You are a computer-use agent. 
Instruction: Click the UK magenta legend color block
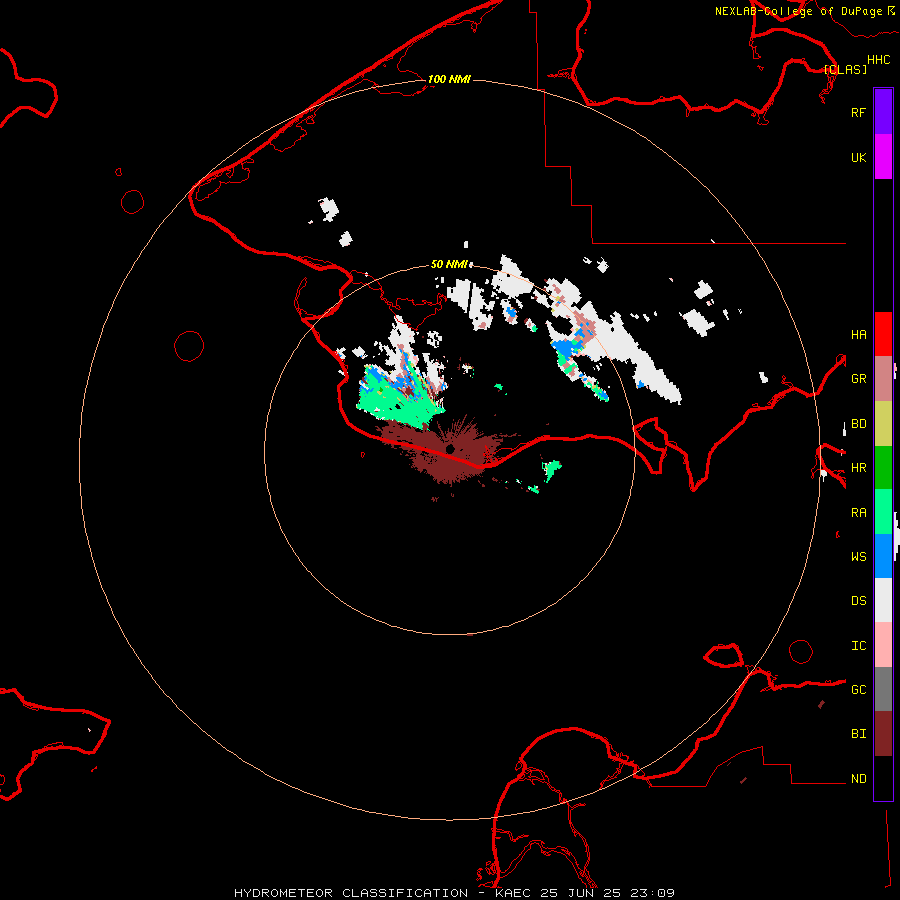(883, 157)
